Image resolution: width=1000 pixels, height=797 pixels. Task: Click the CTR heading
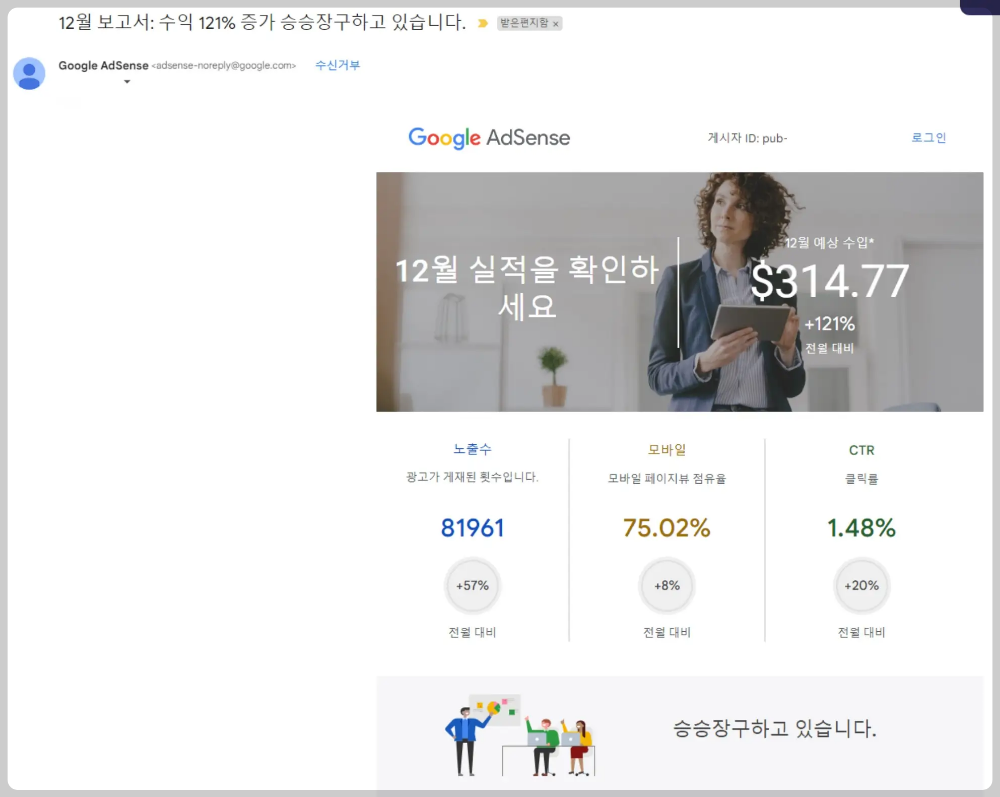click(x=862, y=450)
